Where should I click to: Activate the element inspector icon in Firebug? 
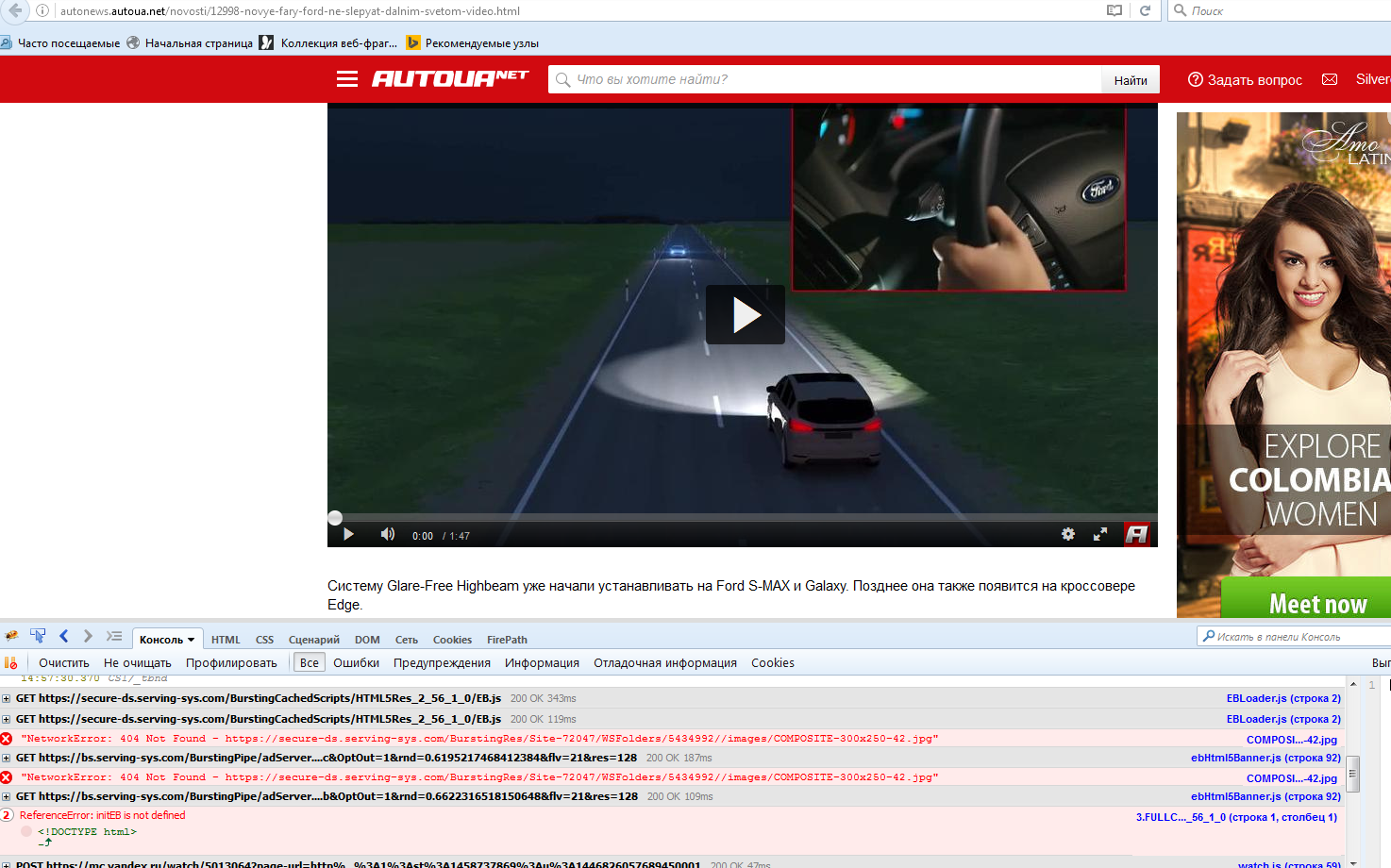click(x=38, y=637)
